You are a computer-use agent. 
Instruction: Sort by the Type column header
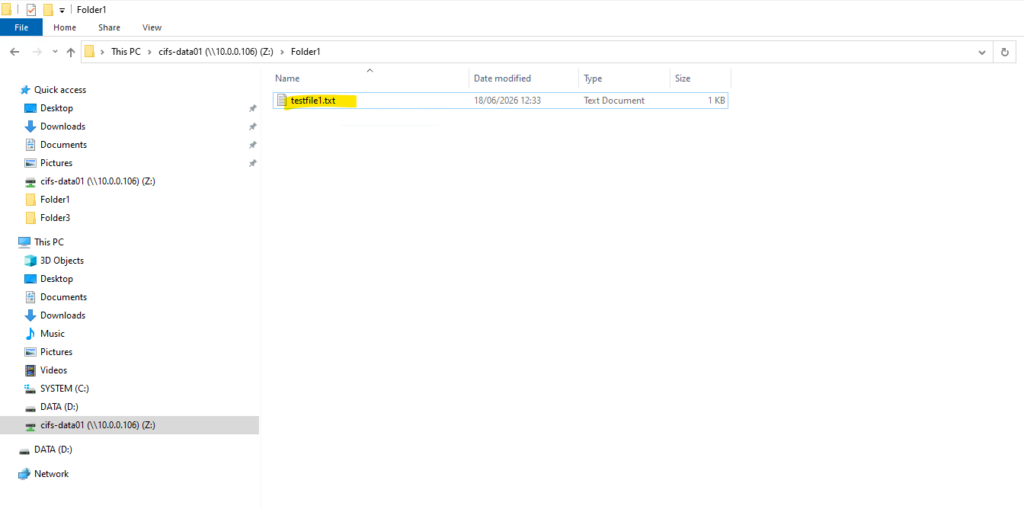pos(624,78)
